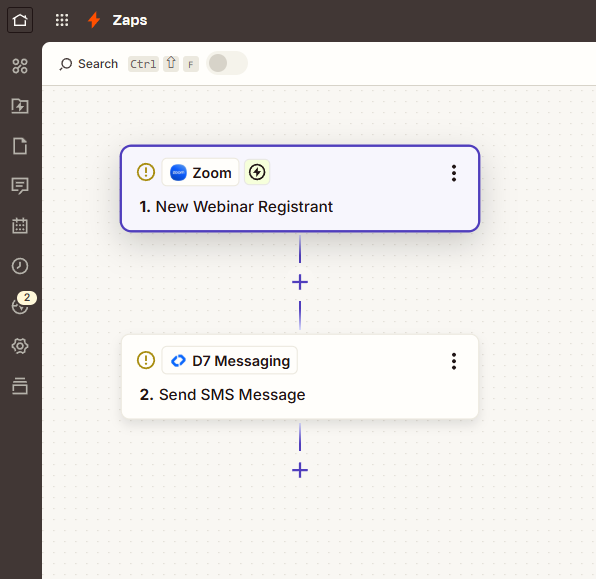Open the sidebar calendar icon

click(20, 226)
